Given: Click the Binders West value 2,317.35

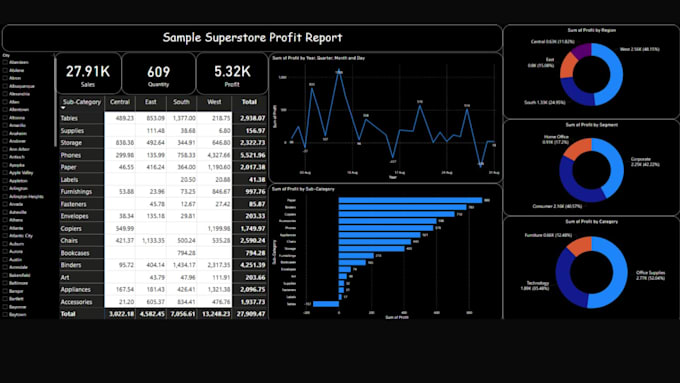Looking at the screenshot, I should pyautogui.click(x=219, y=265).
